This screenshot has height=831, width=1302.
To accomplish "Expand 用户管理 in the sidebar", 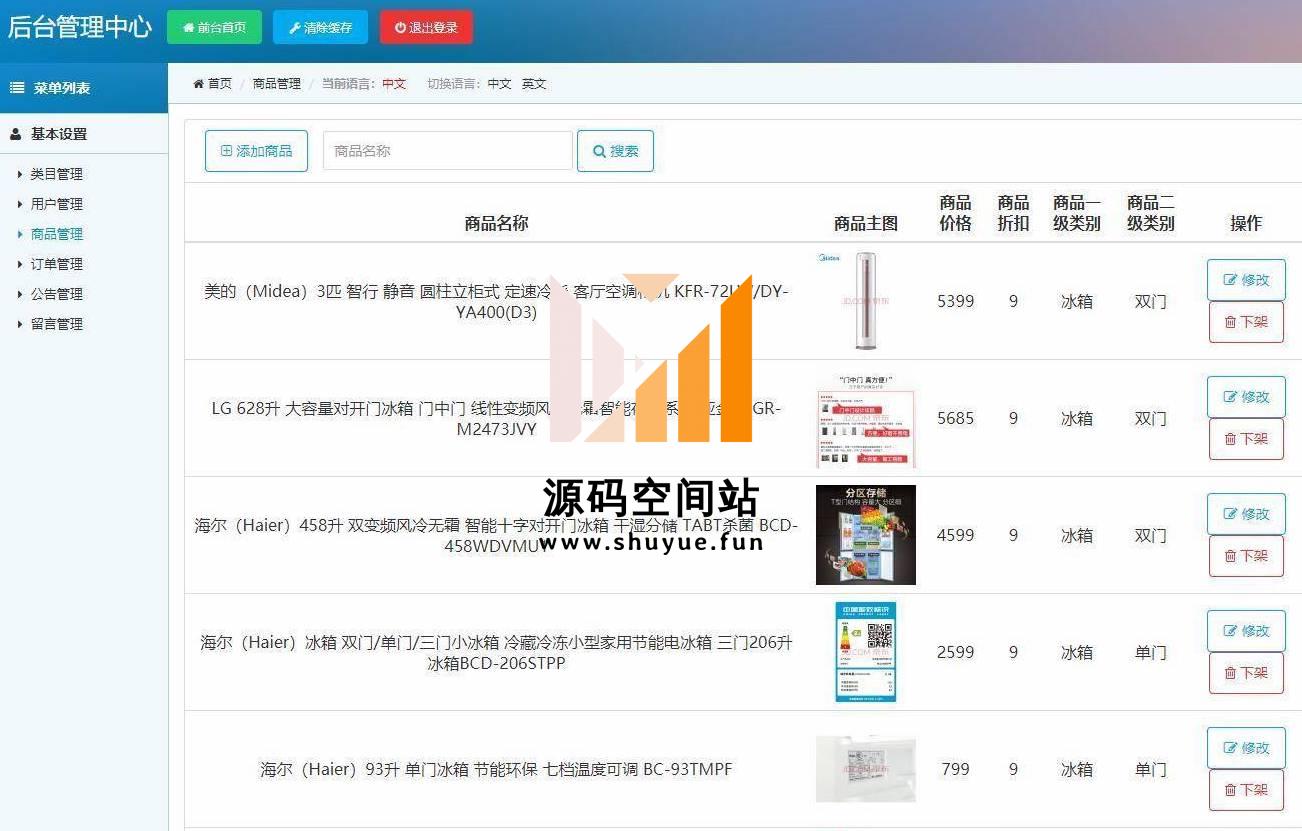I will 56,204.
